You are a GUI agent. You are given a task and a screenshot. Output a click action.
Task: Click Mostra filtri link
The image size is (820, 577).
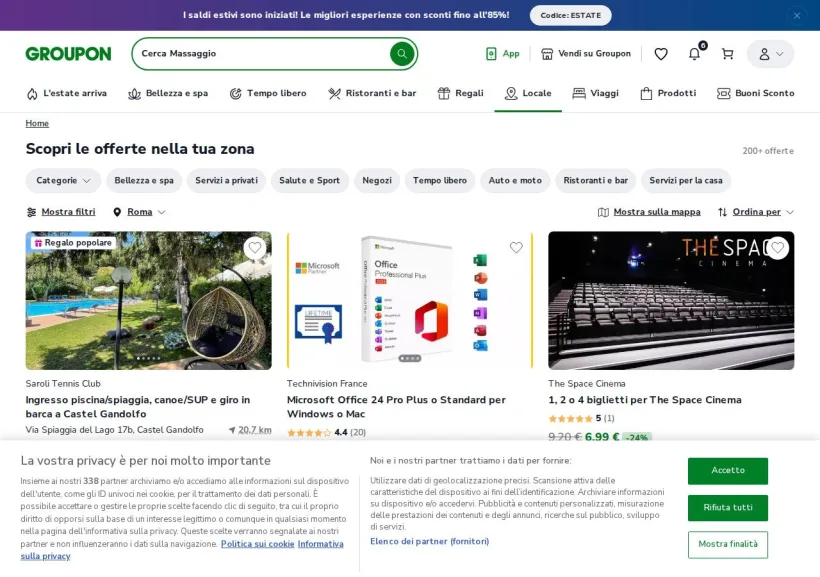point(69,212)
